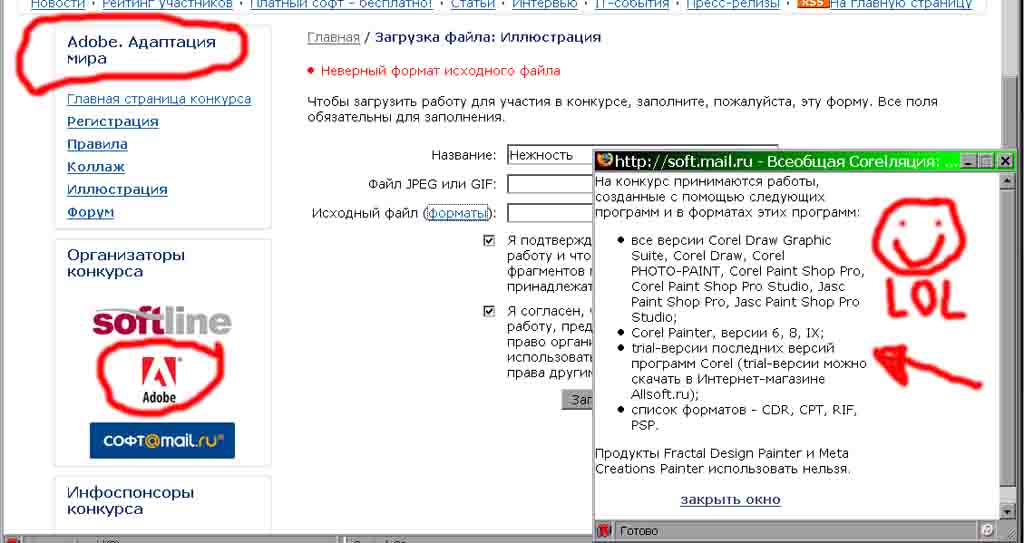Click the icon at popup status bar right end

click(x=987, y=530)
